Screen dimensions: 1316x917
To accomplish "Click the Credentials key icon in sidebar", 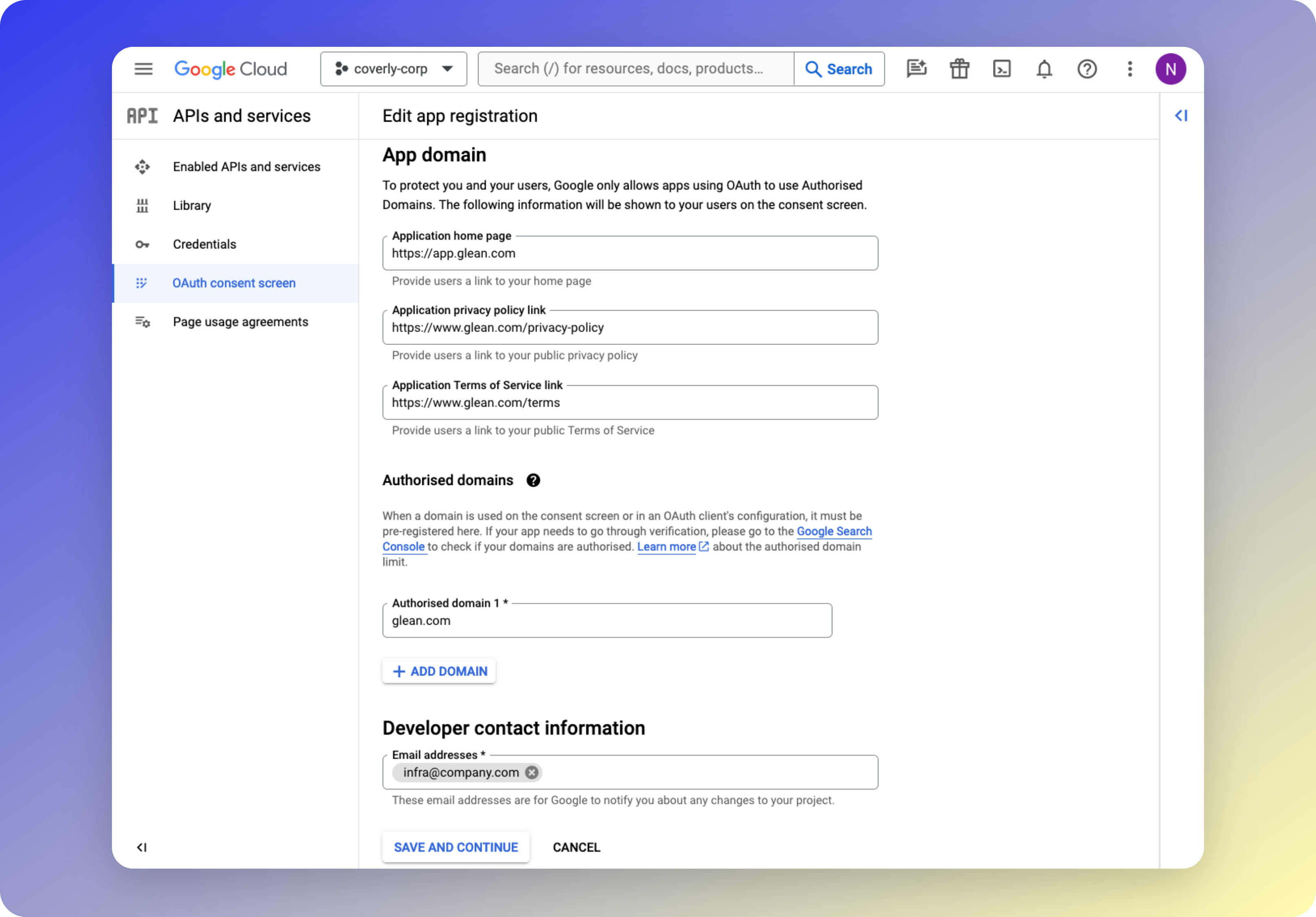I will click(142, 244).
